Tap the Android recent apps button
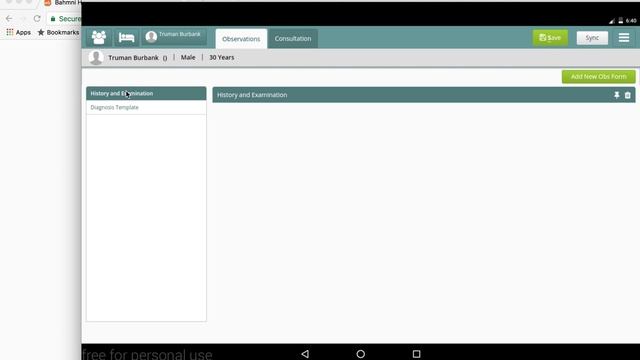The image size is (640, 360). tap(416, 354)
